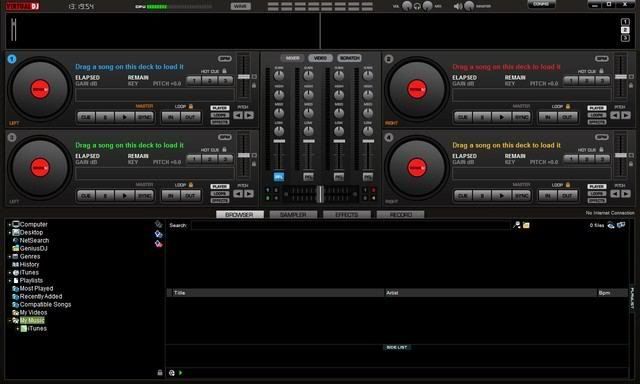The height and width of the screenshot is (384, 640).
Task: Click the Search input field
Action: (x=351, y=225)
